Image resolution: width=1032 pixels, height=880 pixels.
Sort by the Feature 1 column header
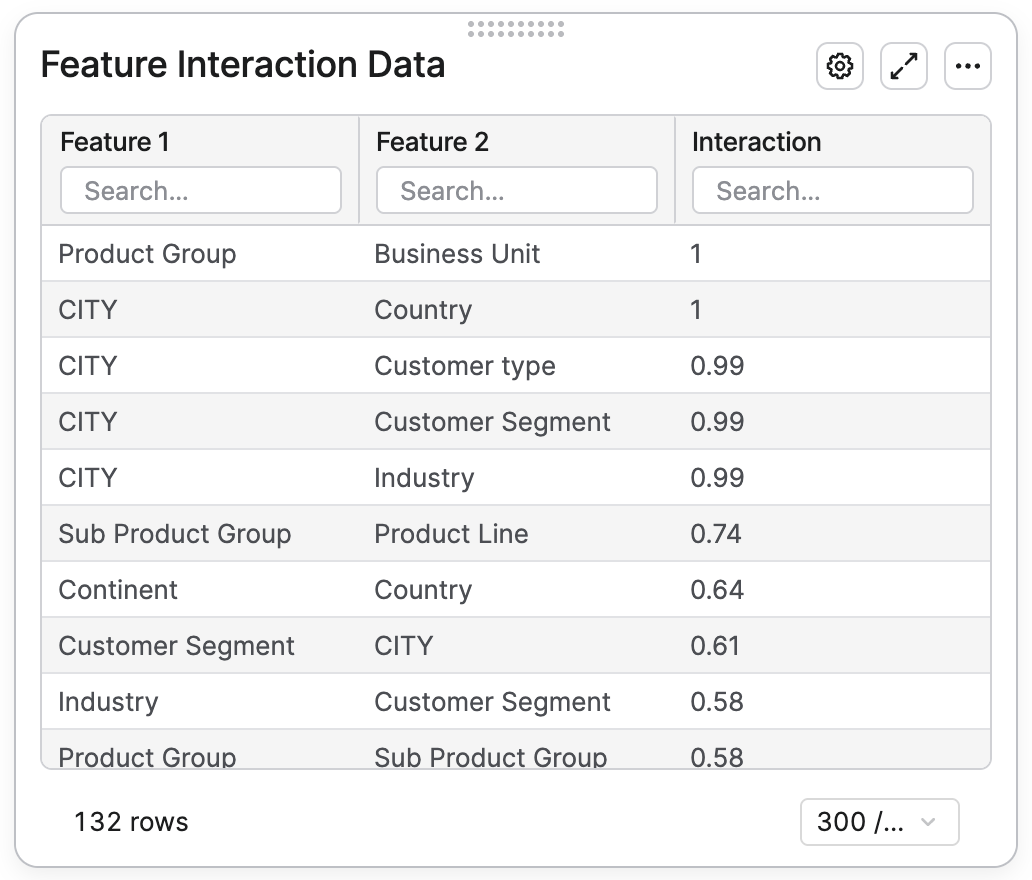[115, 142]
